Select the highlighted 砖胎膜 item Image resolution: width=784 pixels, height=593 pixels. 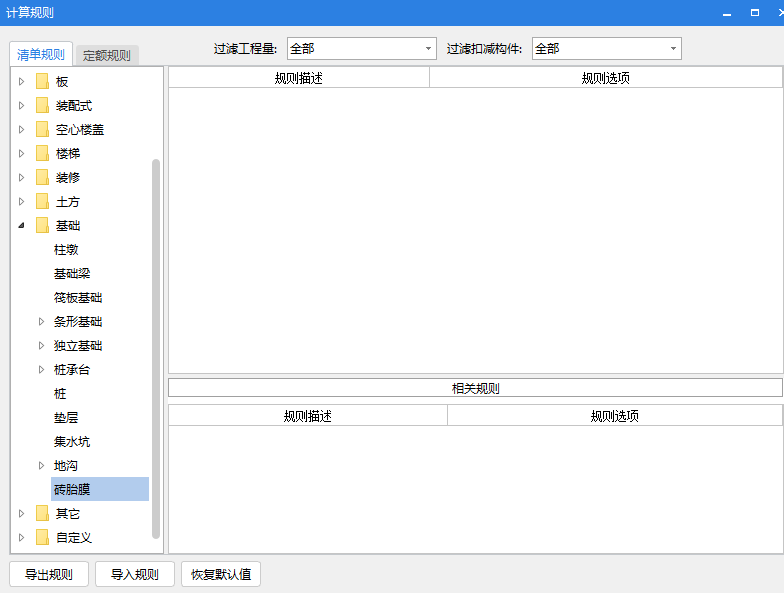pos(100,489)
